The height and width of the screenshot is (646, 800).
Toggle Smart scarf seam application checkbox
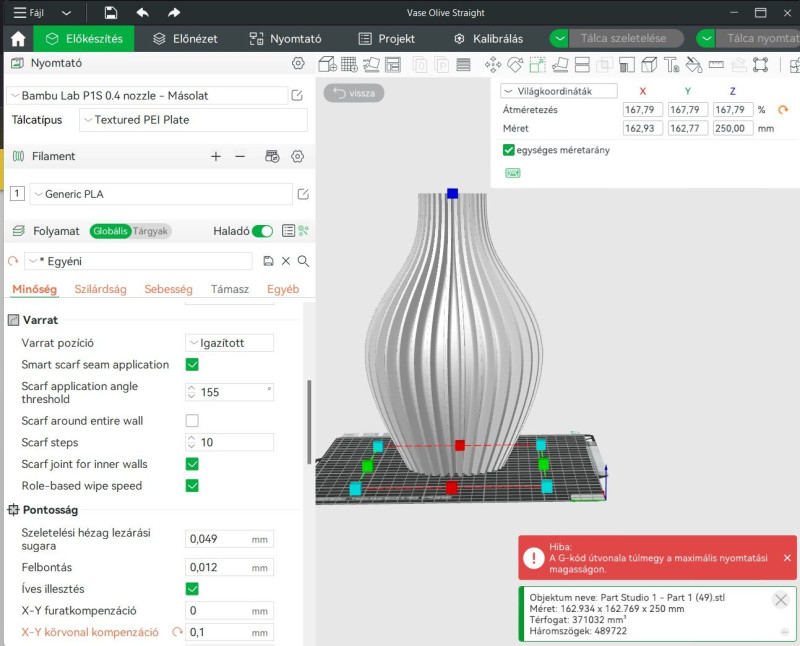192,364
